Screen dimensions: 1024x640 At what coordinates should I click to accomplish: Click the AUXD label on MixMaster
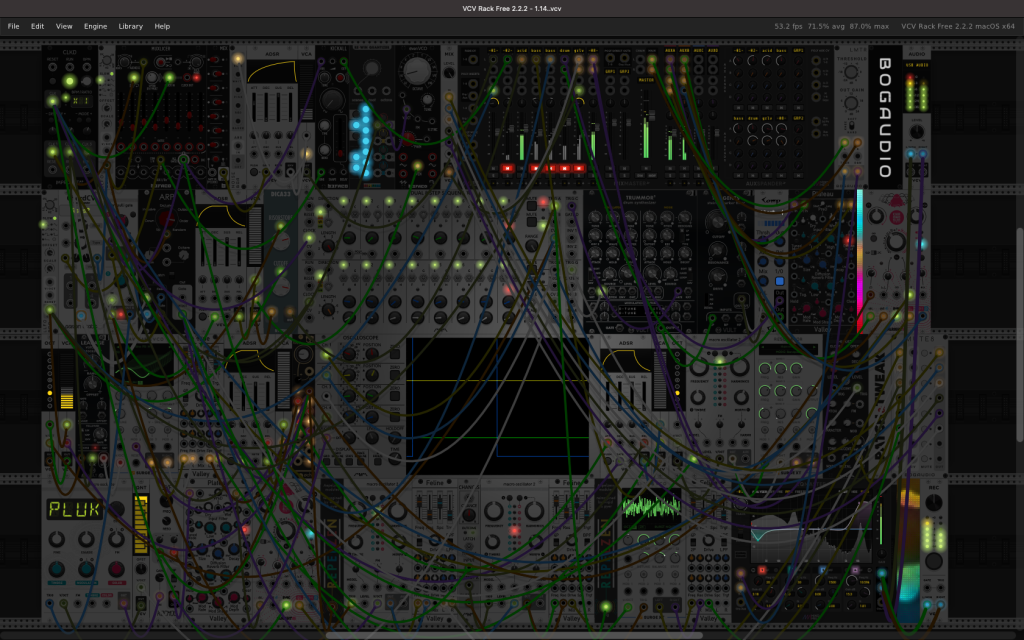point(713,50)
